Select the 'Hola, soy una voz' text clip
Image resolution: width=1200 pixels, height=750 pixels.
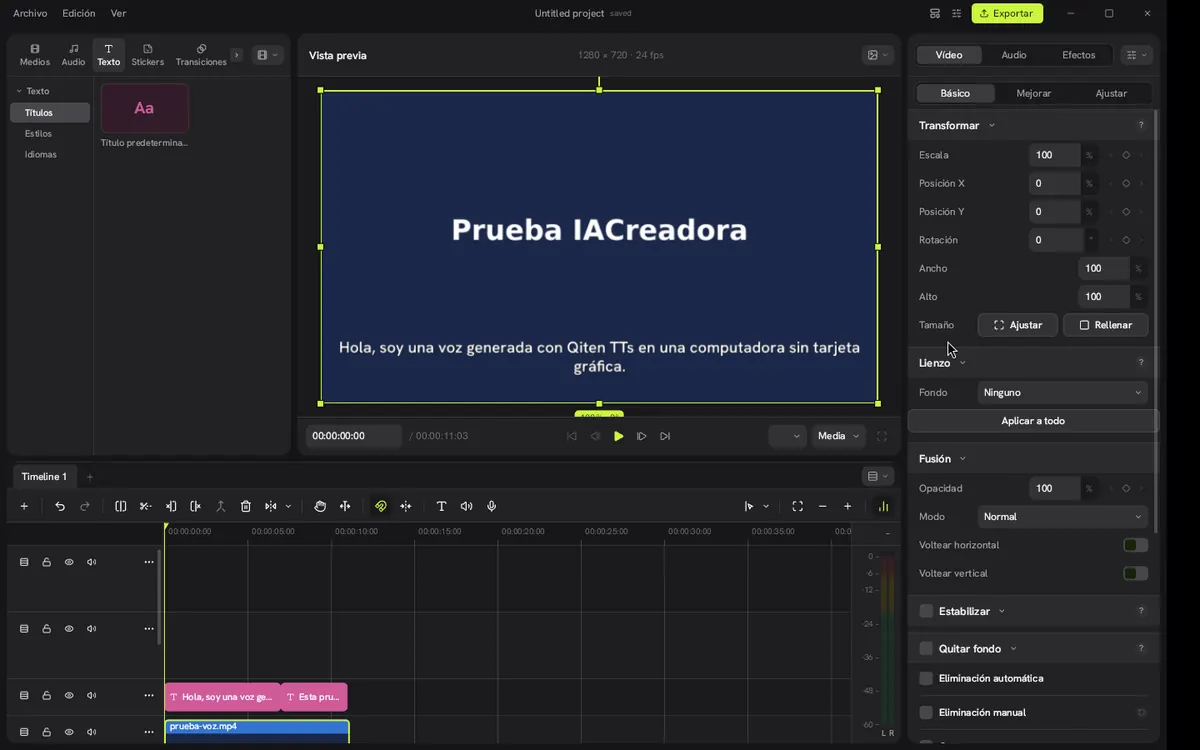(x=223, y=697)
